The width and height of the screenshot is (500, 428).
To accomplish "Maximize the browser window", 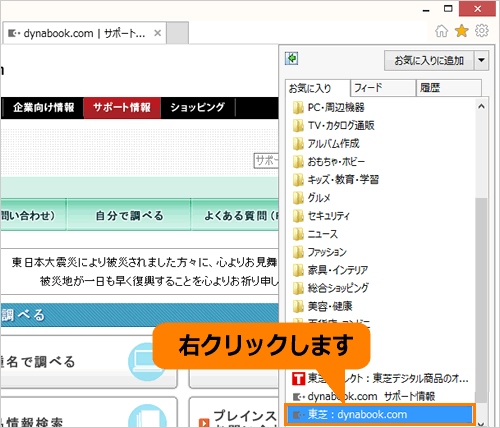I will [448, 9].
